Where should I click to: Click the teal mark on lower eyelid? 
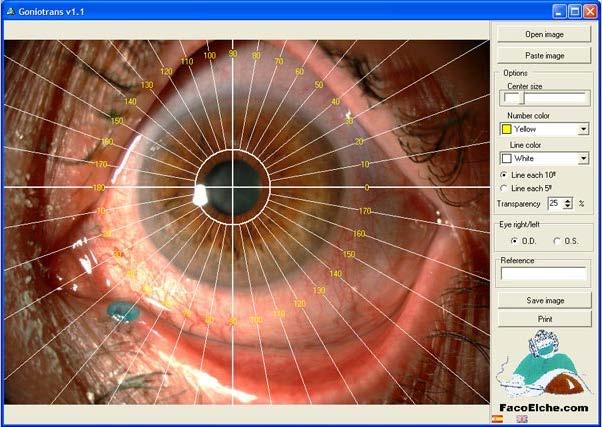coord(122,311)
